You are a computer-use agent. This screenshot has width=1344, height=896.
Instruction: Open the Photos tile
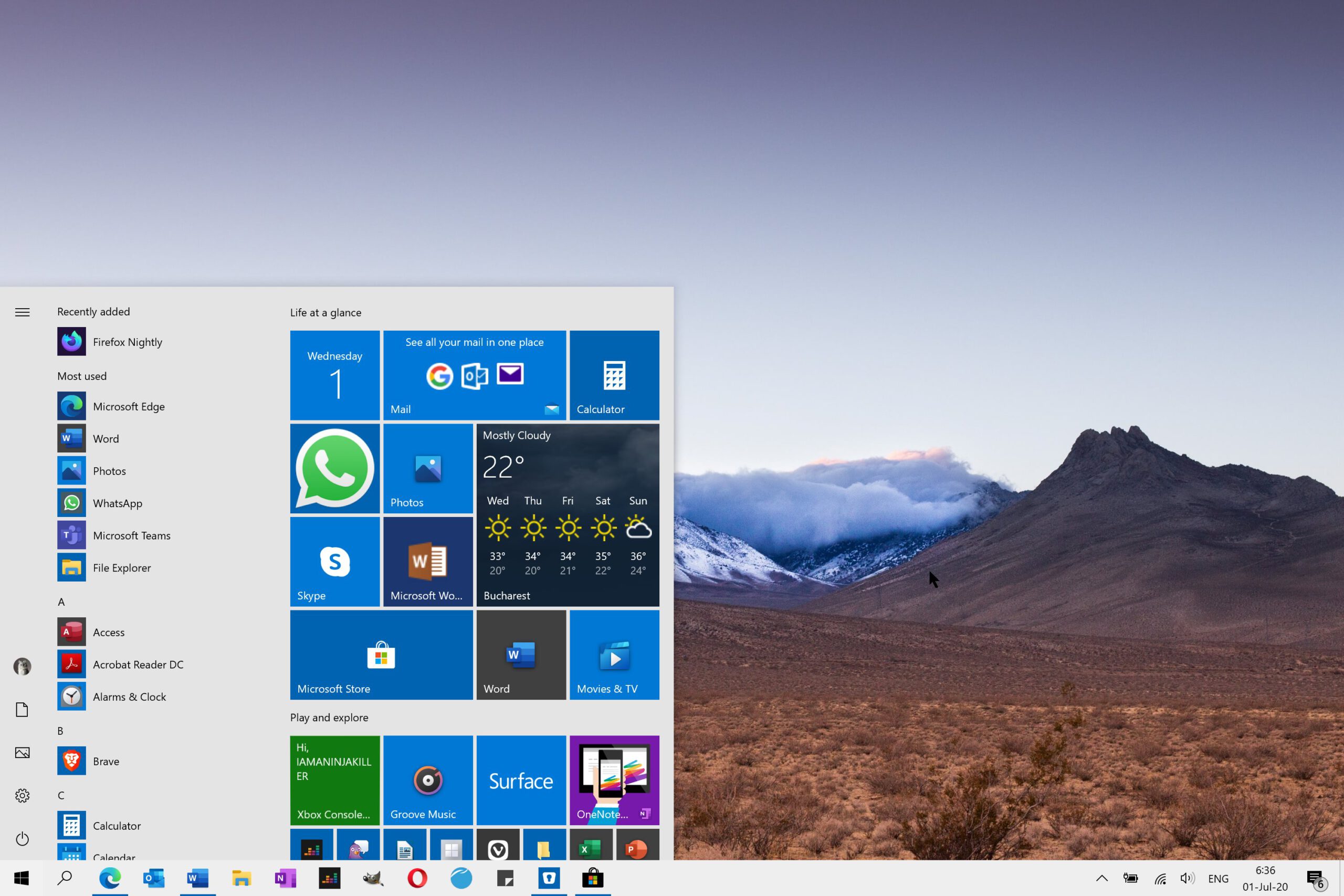point(428,469)
